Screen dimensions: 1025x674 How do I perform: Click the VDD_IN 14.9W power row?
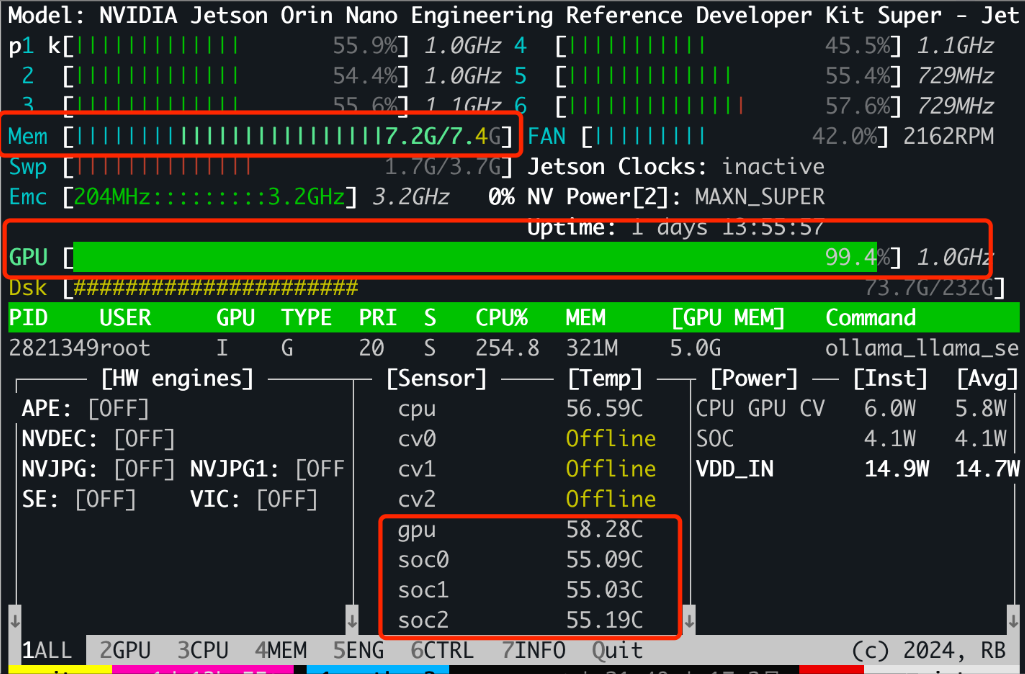click(857, 469)
